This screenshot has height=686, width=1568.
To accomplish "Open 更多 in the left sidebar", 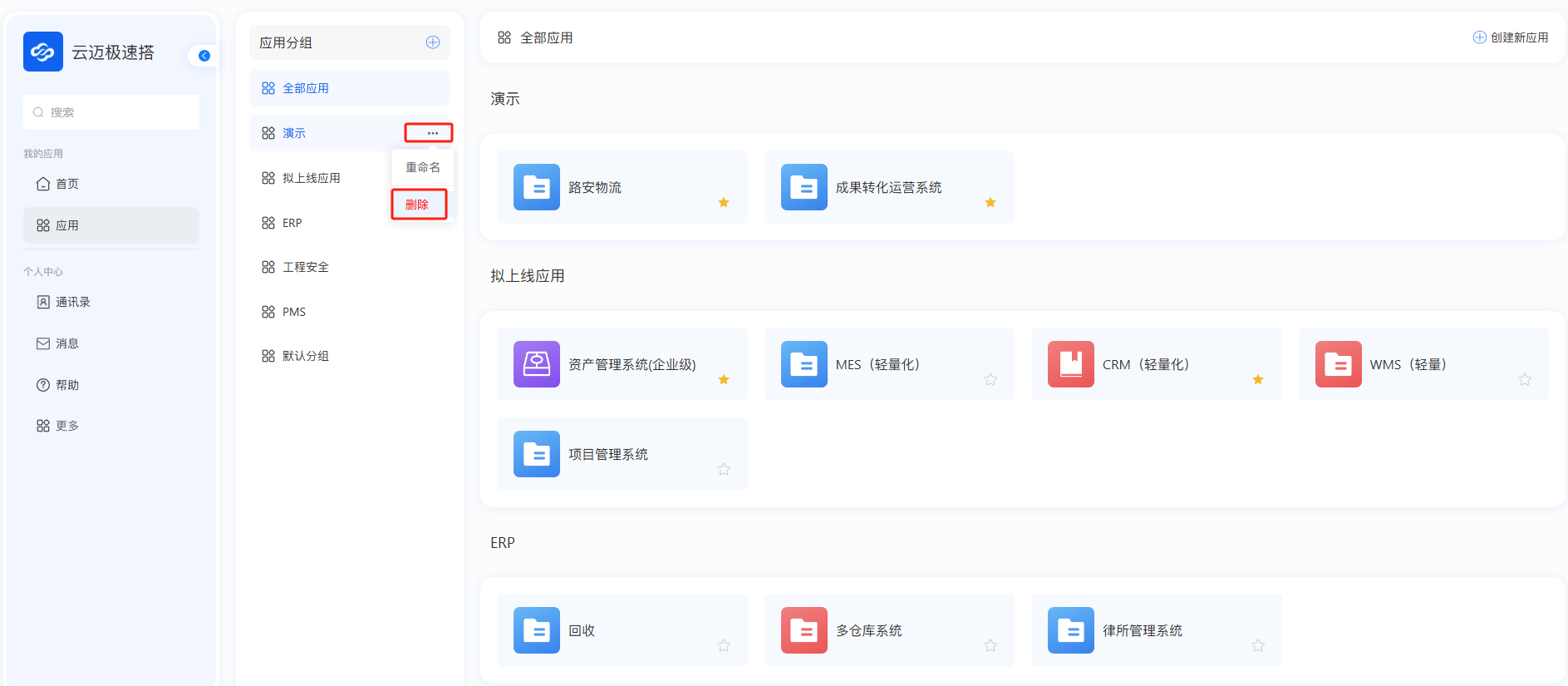I will coord(66,426).
